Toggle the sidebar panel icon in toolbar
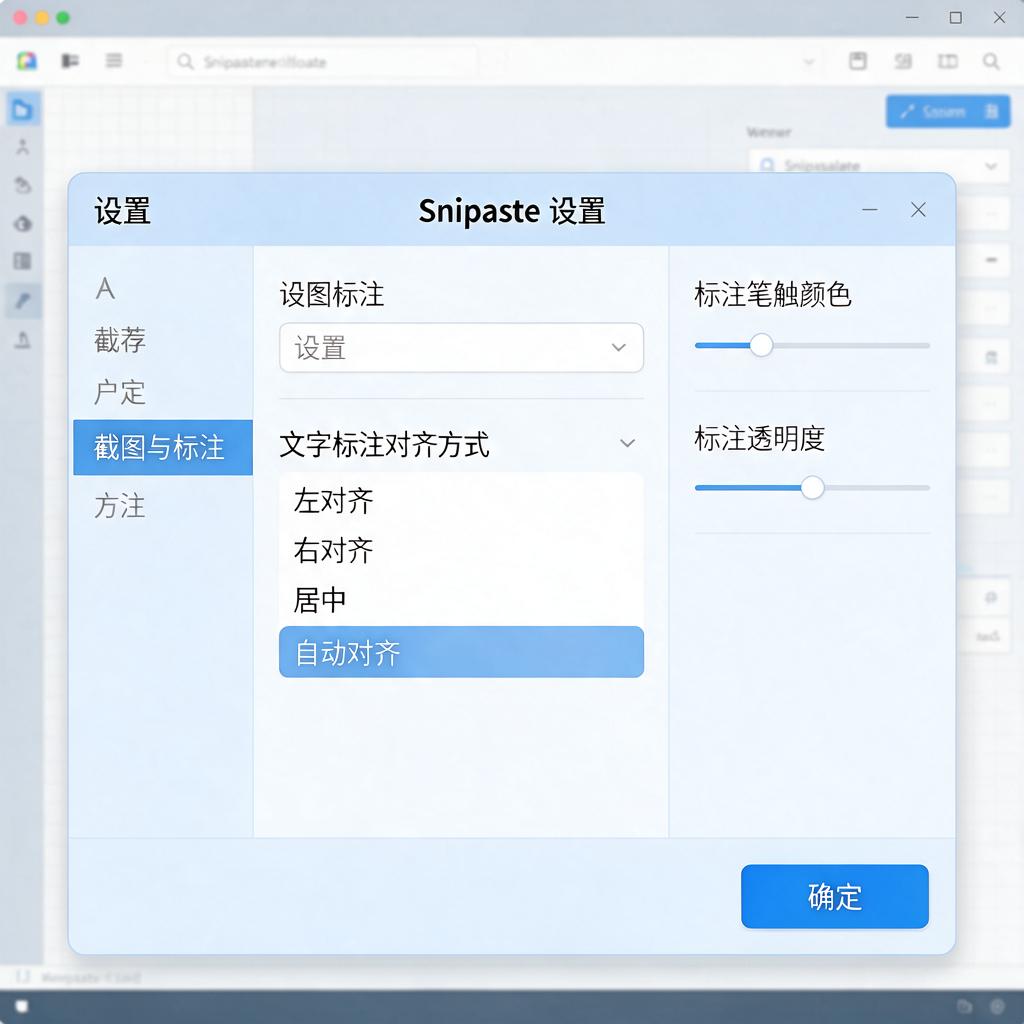Image resolution: width=1024 pixels, height=1024 pixels. pos(70,61)
